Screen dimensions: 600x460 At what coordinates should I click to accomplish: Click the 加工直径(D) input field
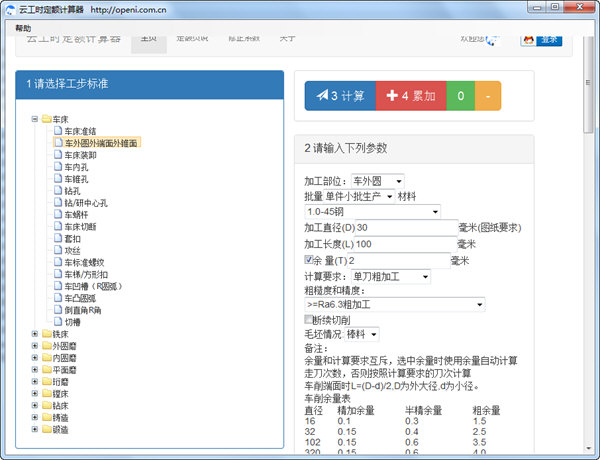click(406, 228)
